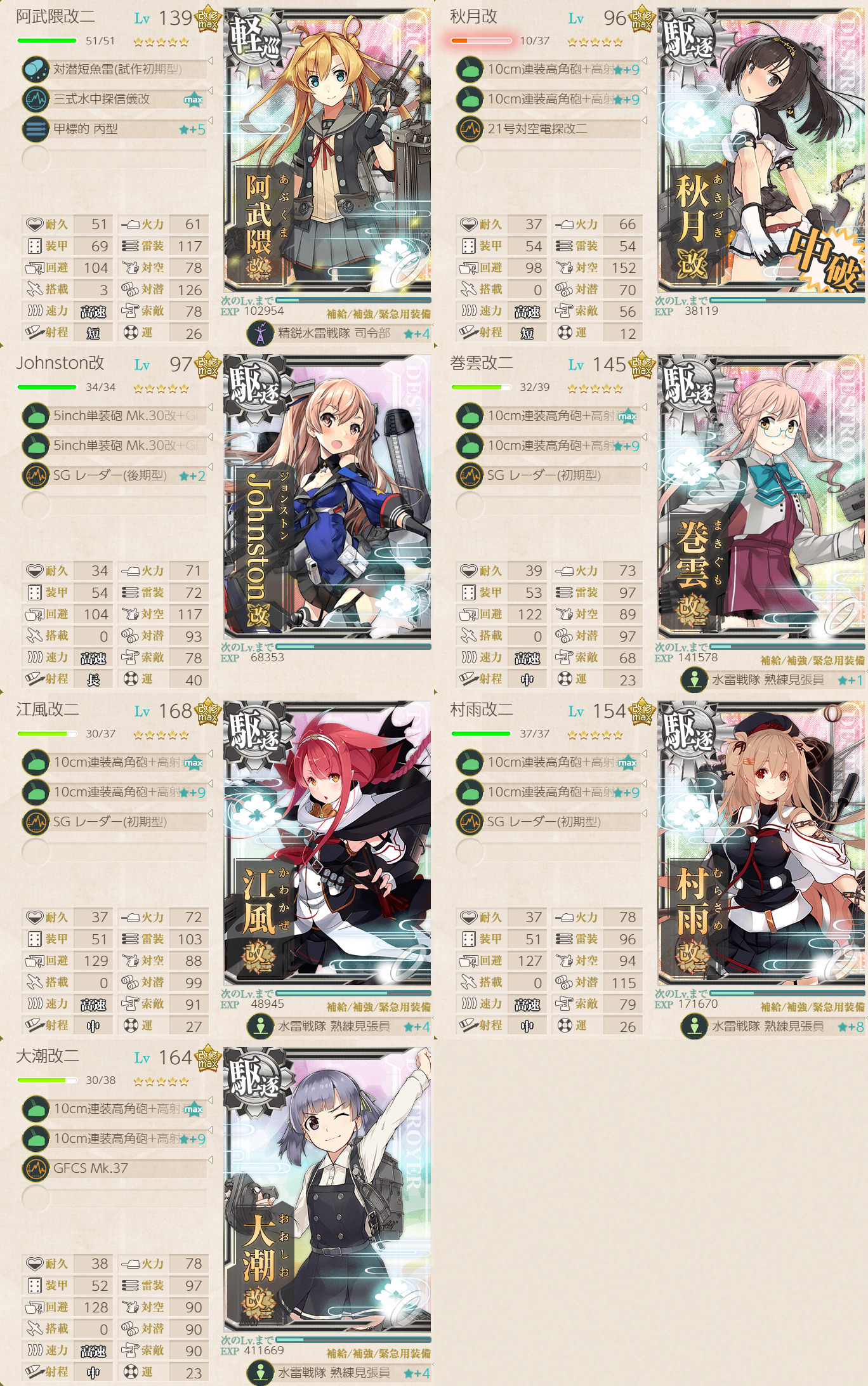The height and width of the screenshot is (1386, 868).
Task: Click the first gun icon on 江風改二
Action: [x=36, y=762]
